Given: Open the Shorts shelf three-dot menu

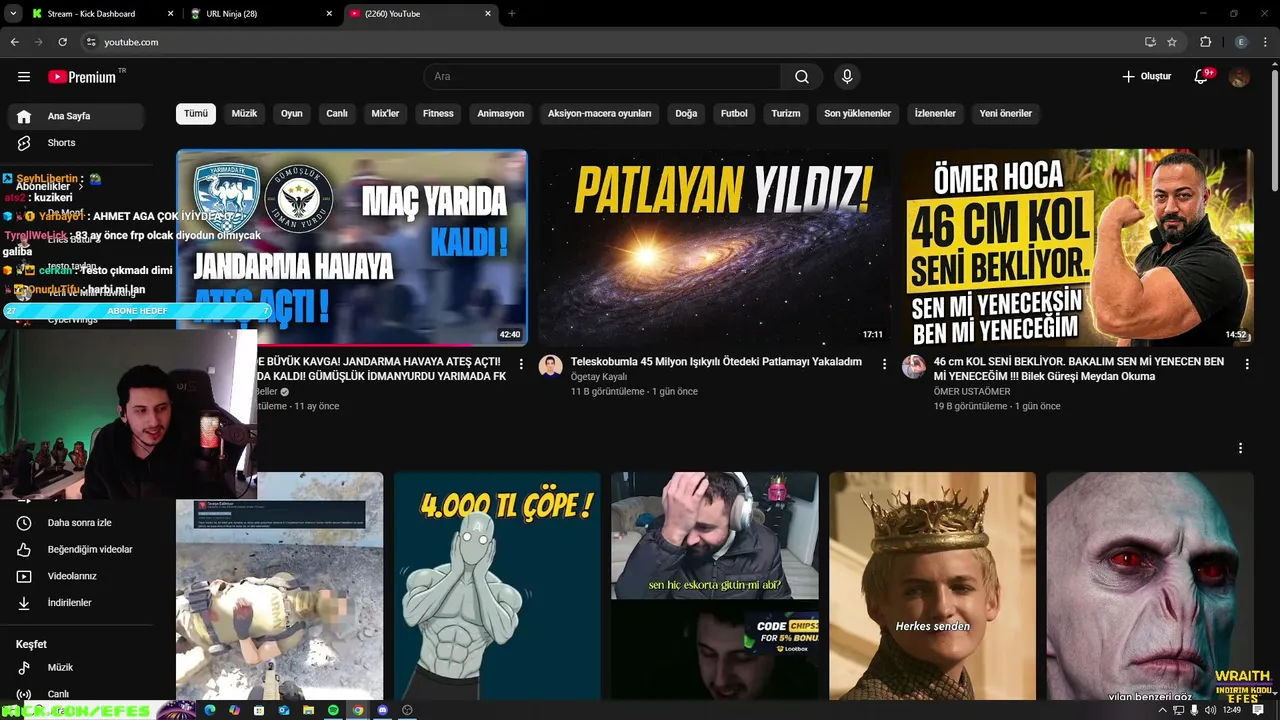Looking at the screenshot, I should (x=1240, y=448).
